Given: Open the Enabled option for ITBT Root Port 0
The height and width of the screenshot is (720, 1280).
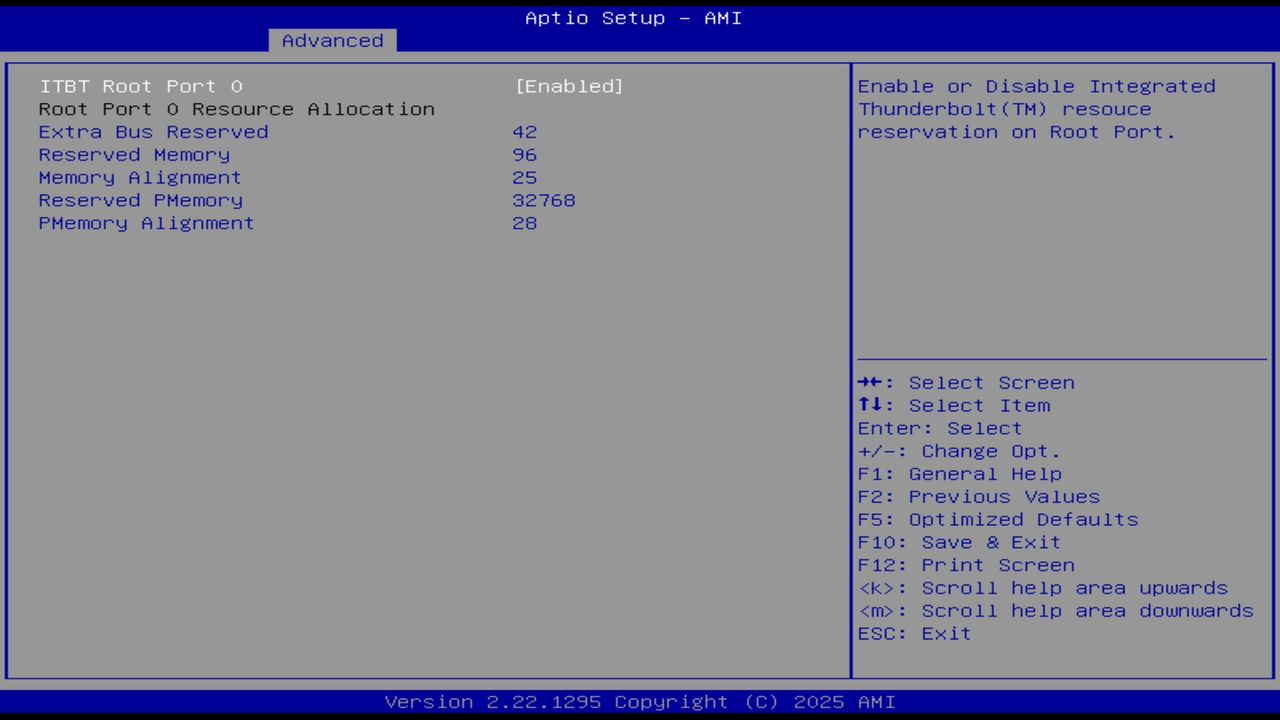Looking at the screenshot, I should (x=569, y=86).
